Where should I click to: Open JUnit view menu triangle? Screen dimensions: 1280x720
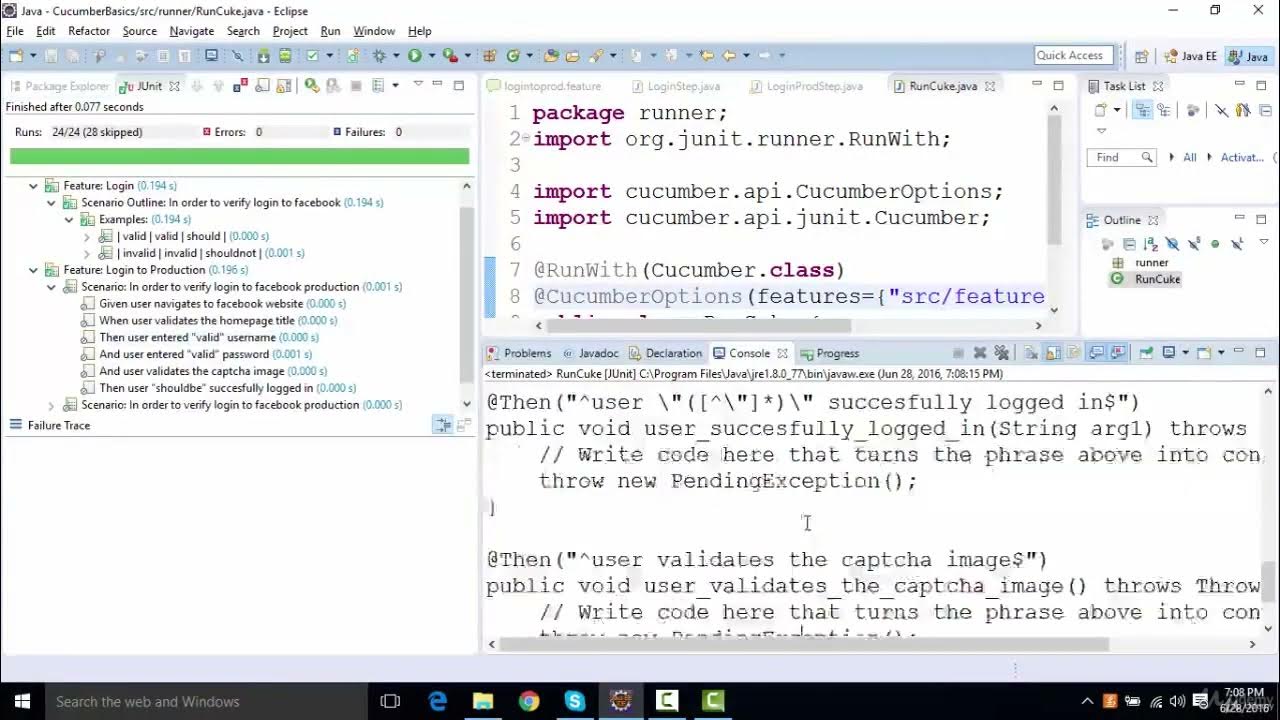point(418,83)
